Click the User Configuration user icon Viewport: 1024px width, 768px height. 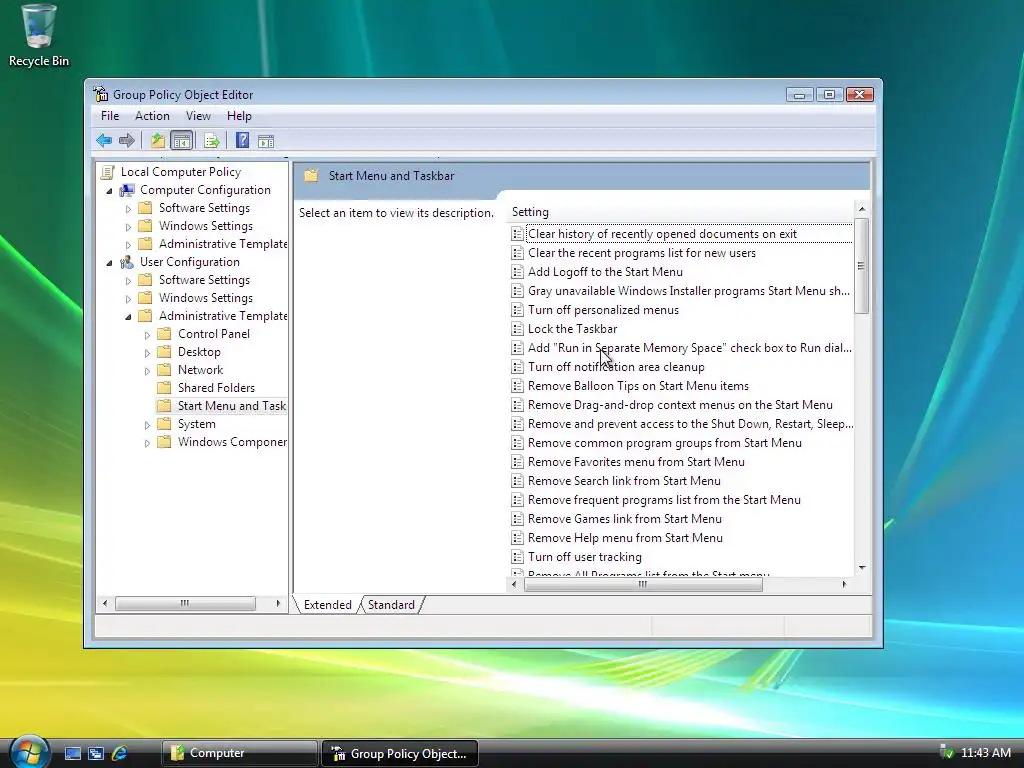point(127,262)
